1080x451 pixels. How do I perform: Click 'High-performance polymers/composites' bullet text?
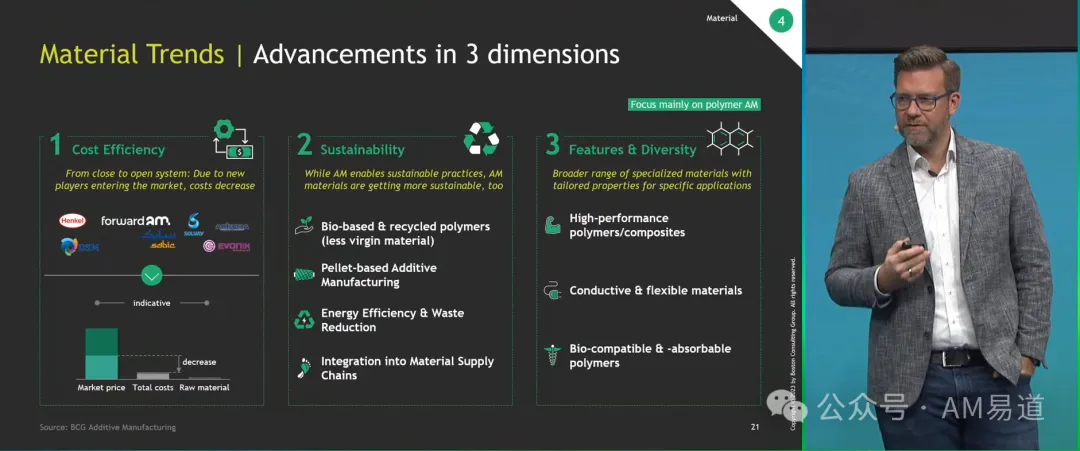pyautogui.click(x=627, y=225)
